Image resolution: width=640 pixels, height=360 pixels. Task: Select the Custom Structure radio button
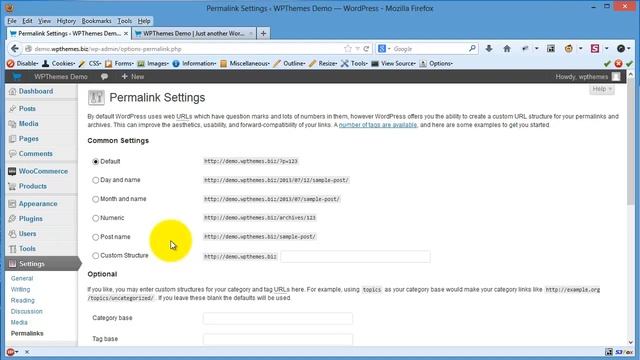(x=96, y=256)
